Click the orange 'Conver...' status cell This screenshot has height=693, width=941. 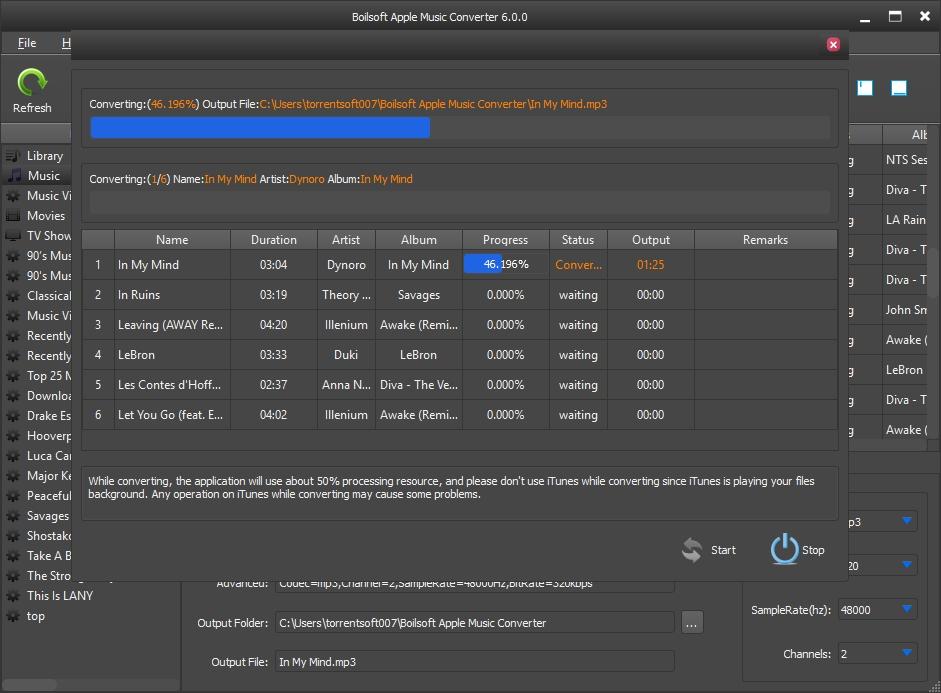pos(578,265)
